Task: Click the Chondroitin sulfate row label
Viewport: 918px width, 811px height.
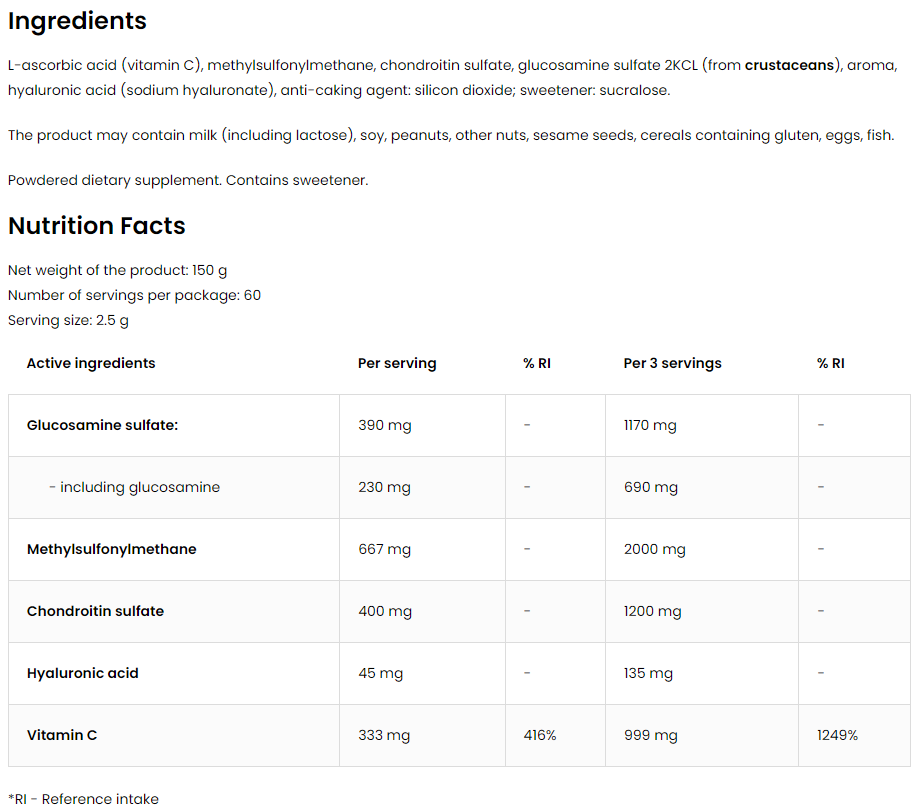Action: tap(95, 611)
